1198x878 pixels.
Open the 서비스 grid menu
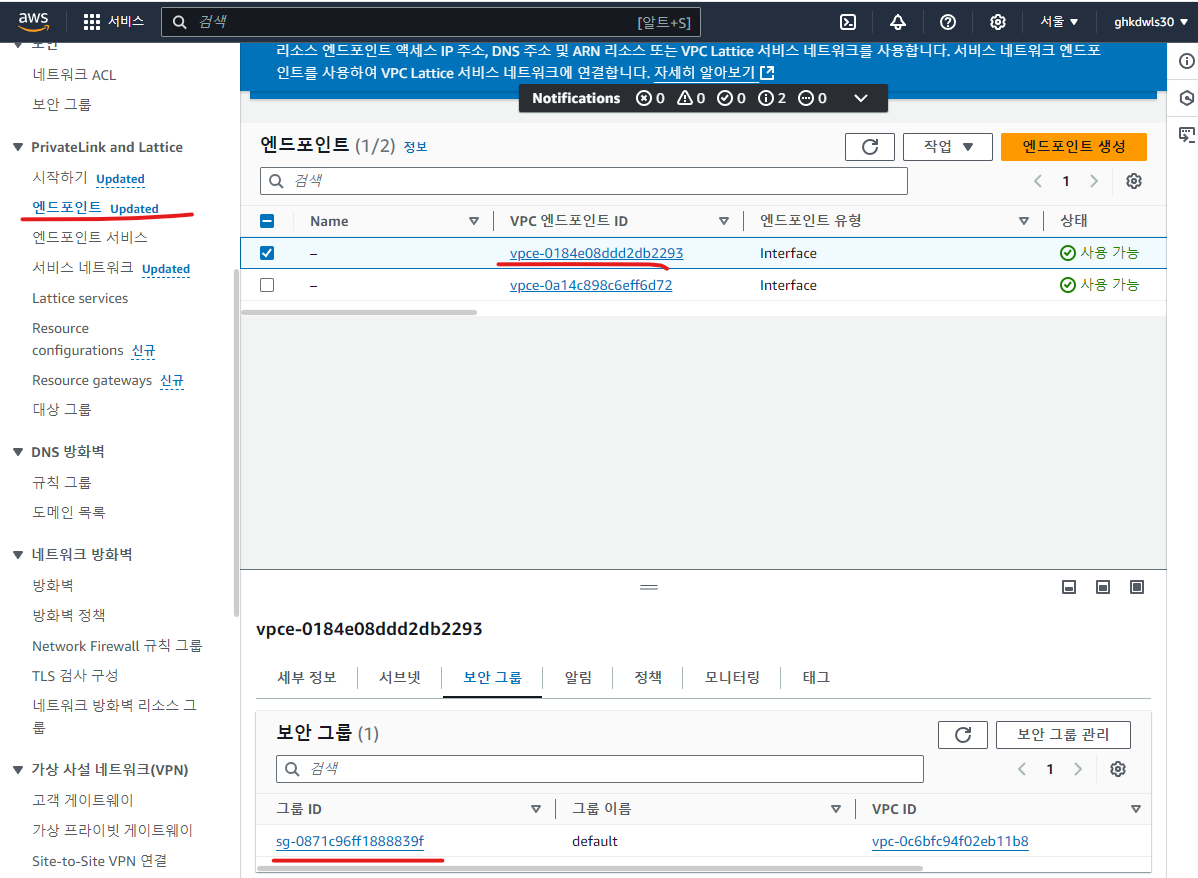coord(113,21)
